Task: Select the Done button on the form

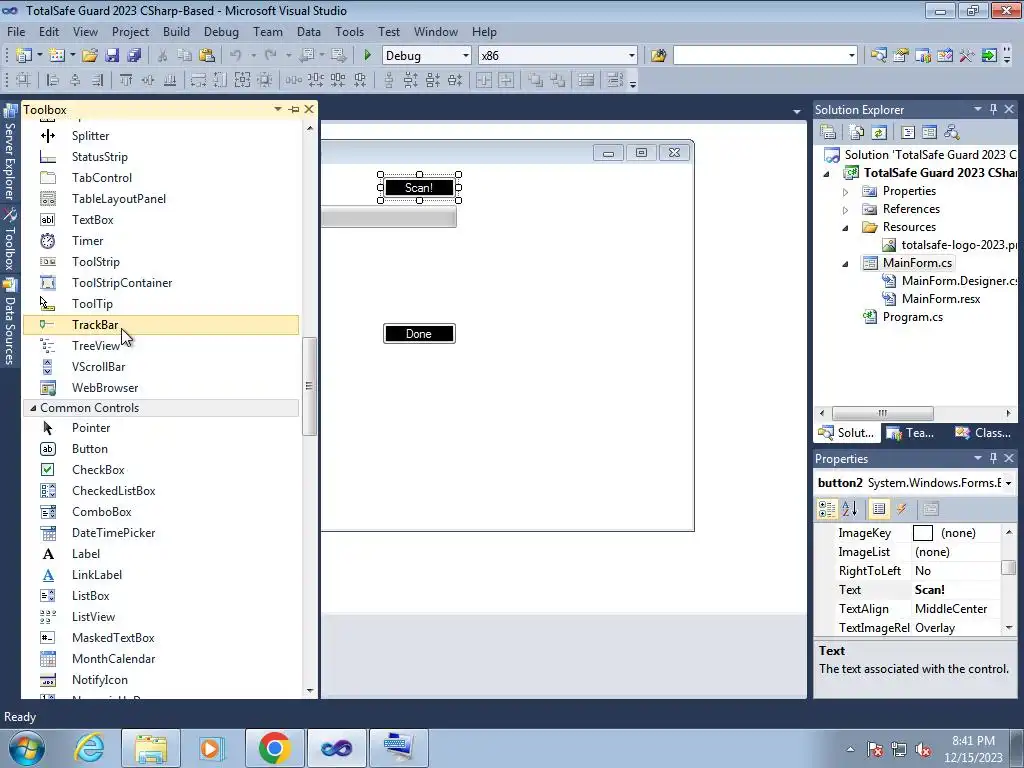Action: point(419,334)
